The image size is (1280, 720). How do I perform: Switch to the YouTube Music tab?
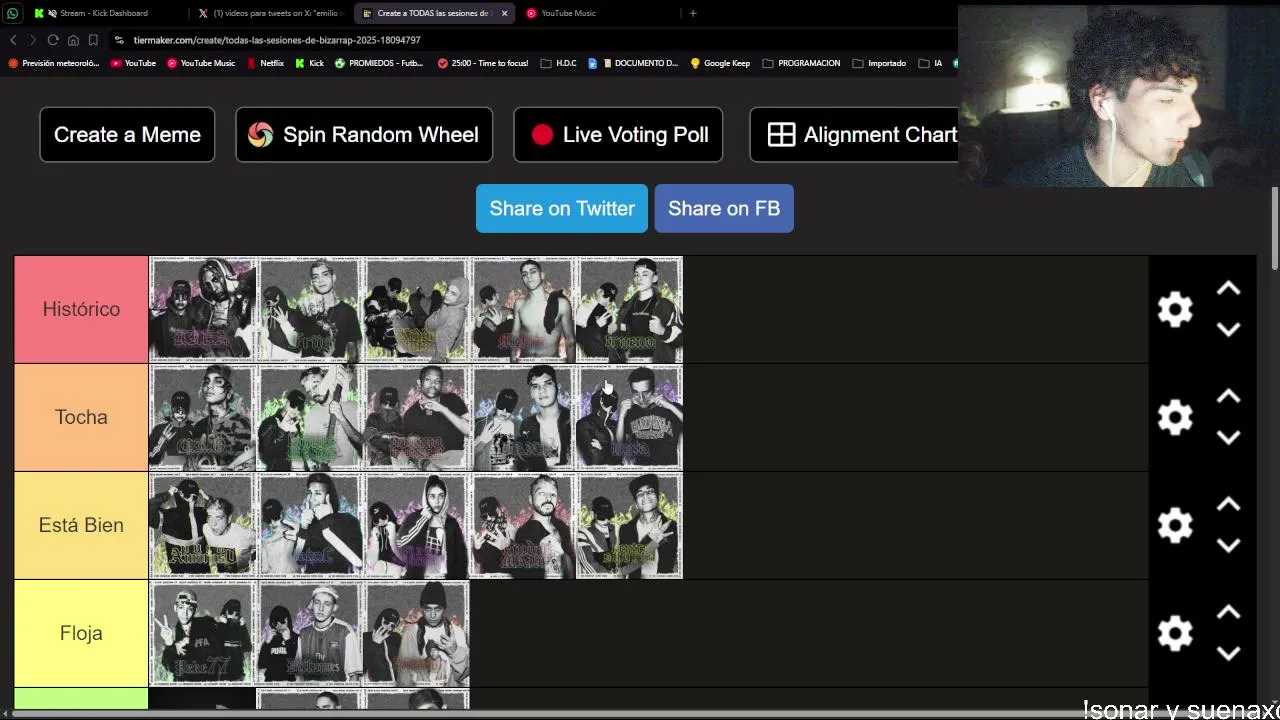(x=598, y=13)
